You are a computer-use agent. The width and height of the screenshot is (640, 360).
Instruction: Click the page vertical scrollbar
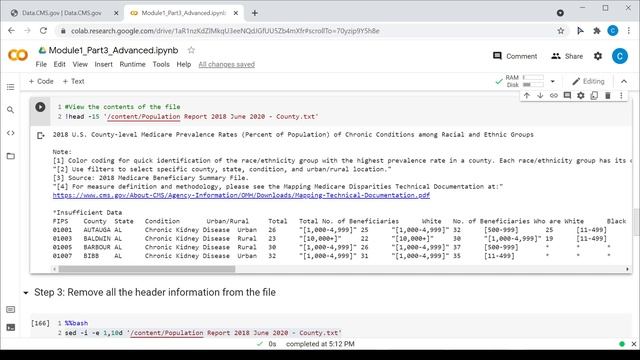636,222
